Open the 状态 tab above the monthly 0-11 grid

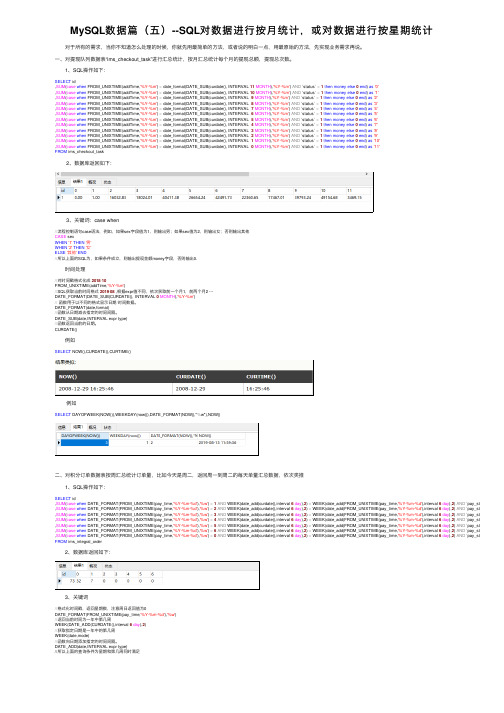[x=108, y=182]
